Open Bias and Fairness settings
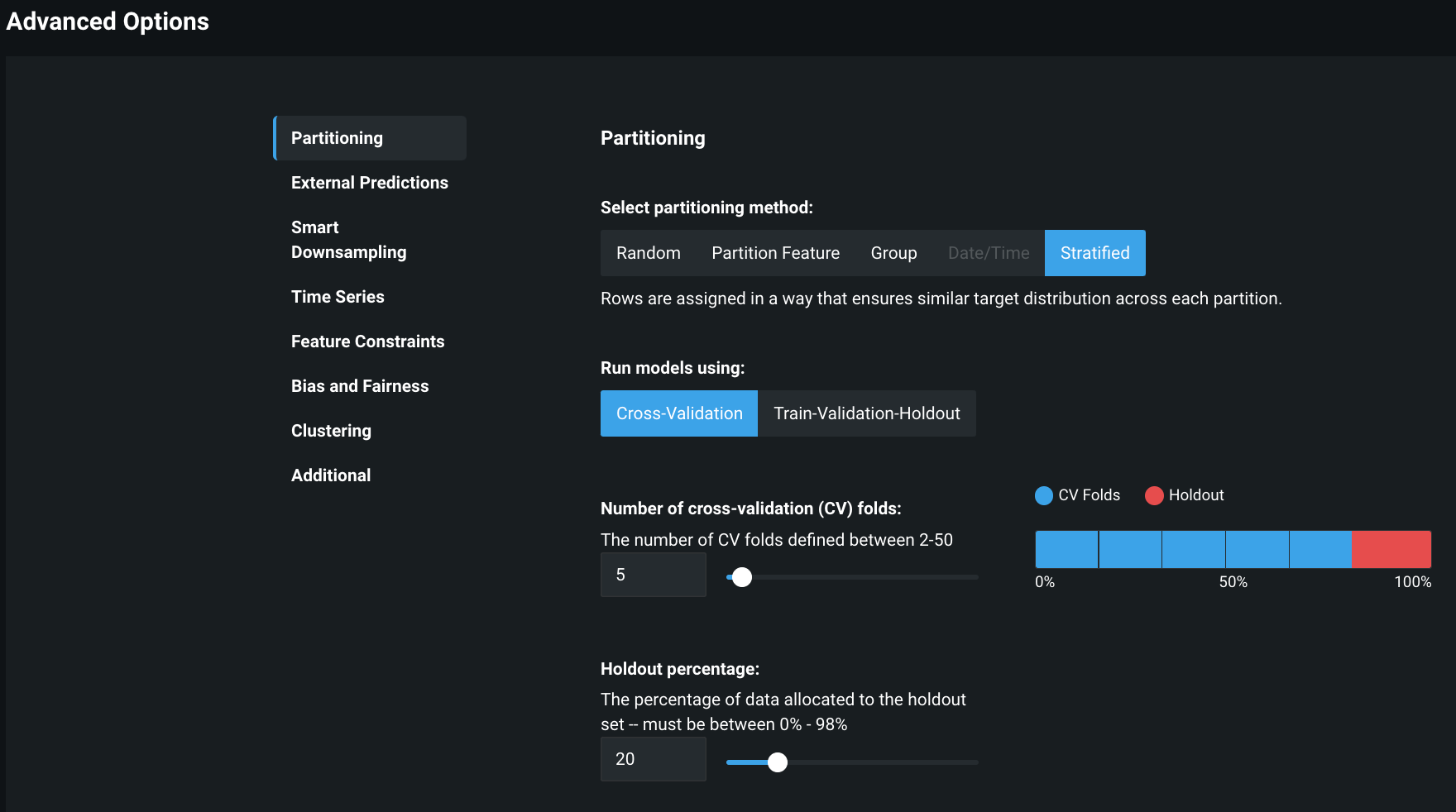Image resolution: width=1456 pixels, height=812 pixels. [360, 386]
